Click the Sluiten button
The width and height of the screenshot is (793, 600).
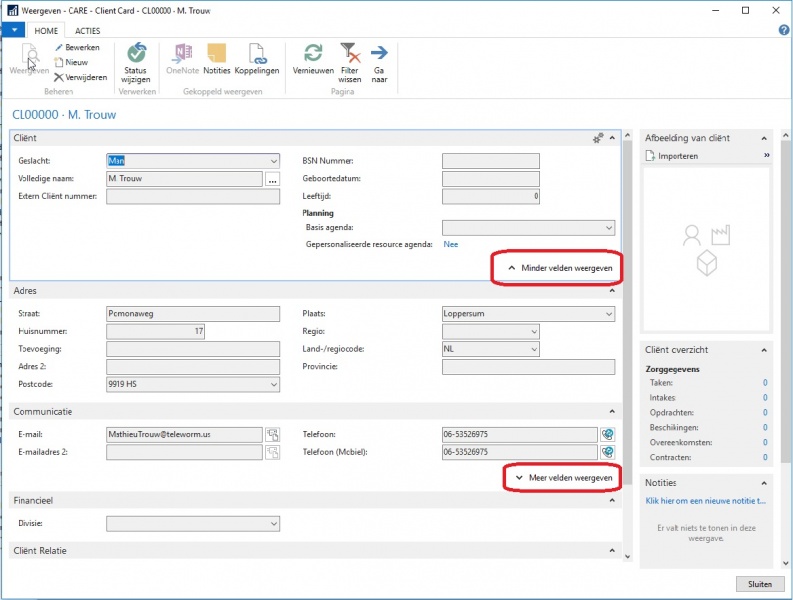tap(760, 584)
